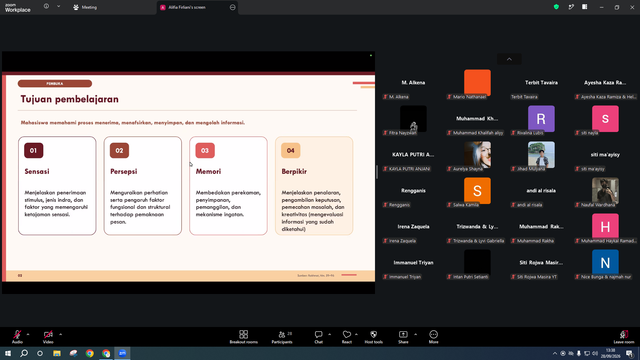Expand the Share options arrow
640x360 pixels.
tap(416, 334)
